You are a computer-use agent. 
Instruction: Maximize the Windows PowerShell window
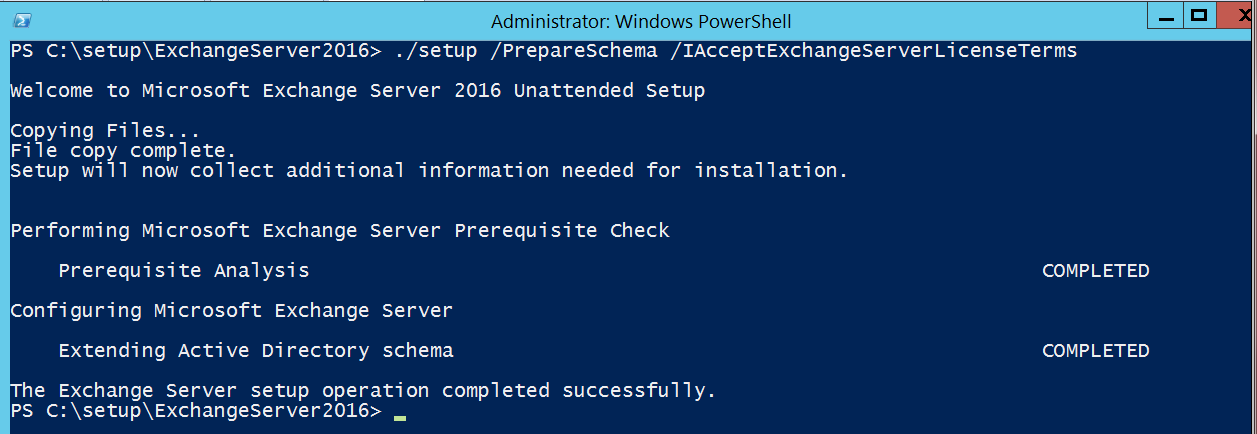[x=1198, y=17]
